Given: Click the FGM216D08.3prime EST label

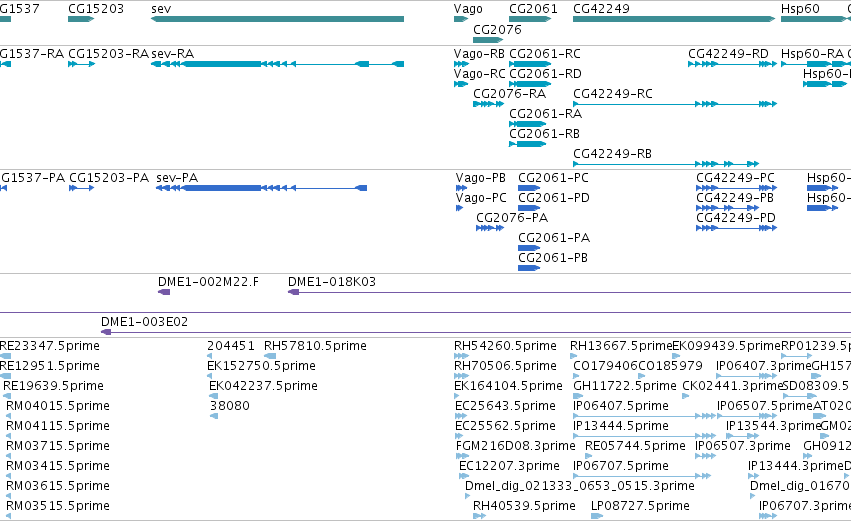Looking at the screenshot, I should click(x=516, y=447).
